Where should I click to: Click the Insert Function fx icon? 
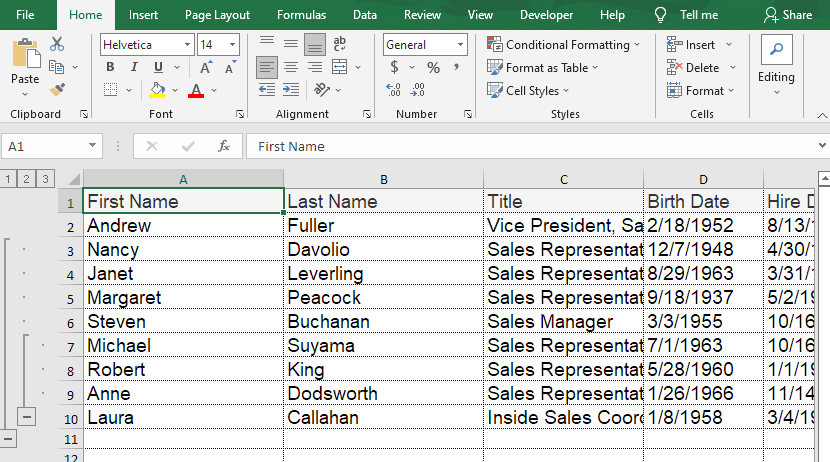(225, 146)
